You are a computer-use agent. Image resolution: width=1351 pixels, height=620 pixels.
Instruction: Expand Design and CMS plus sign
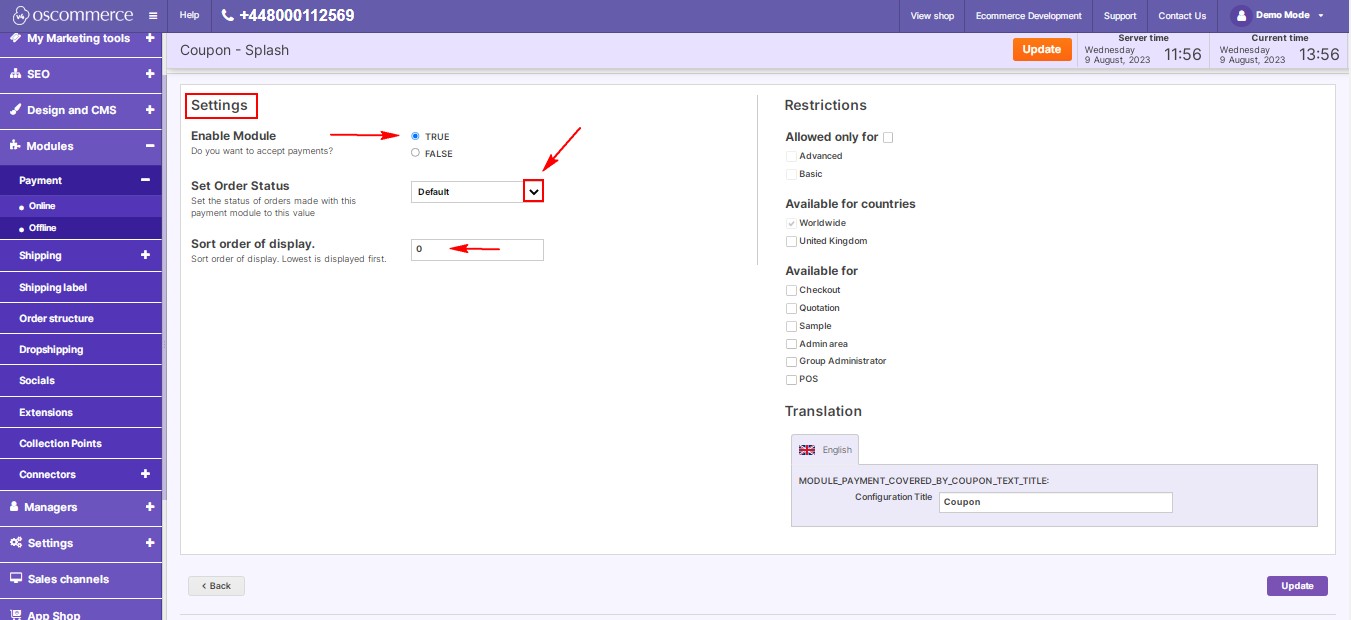tap(149, 110)
